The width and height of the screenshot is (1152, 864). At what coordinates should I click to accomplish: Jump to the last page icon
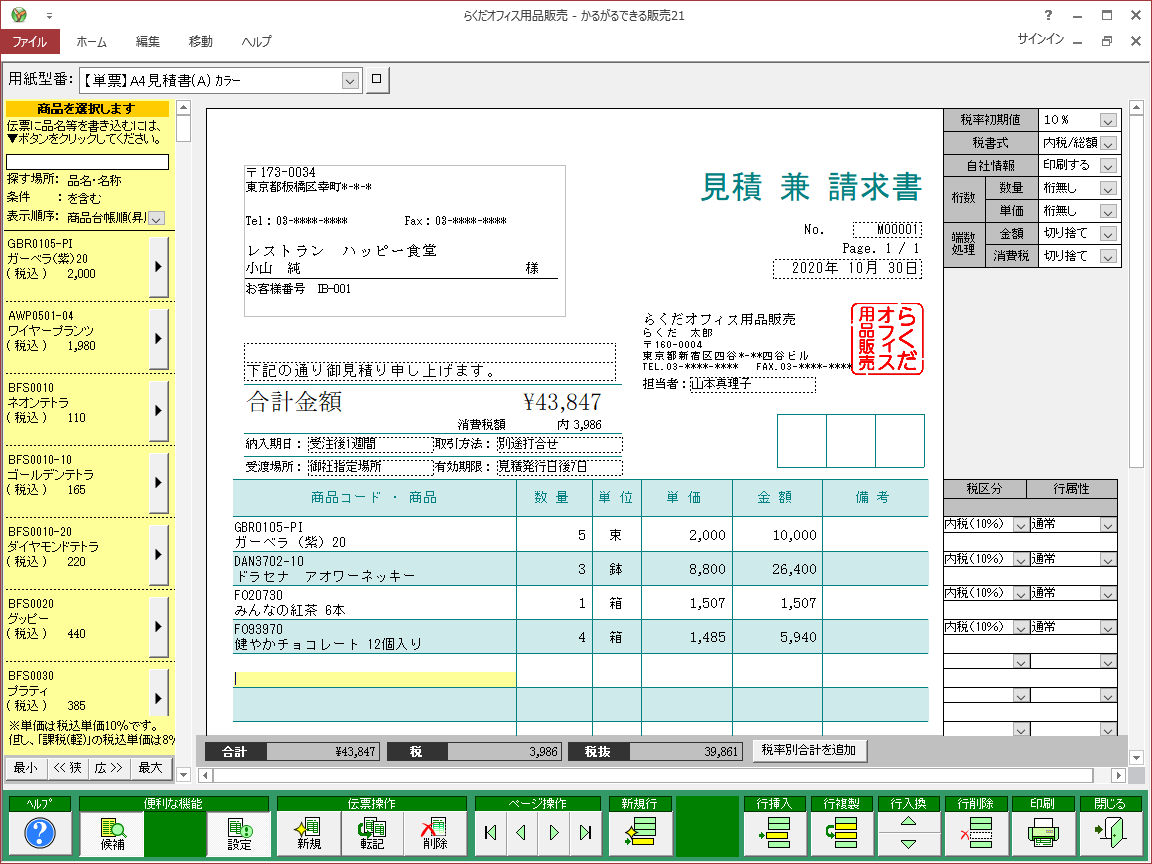[x=586, y=832]
